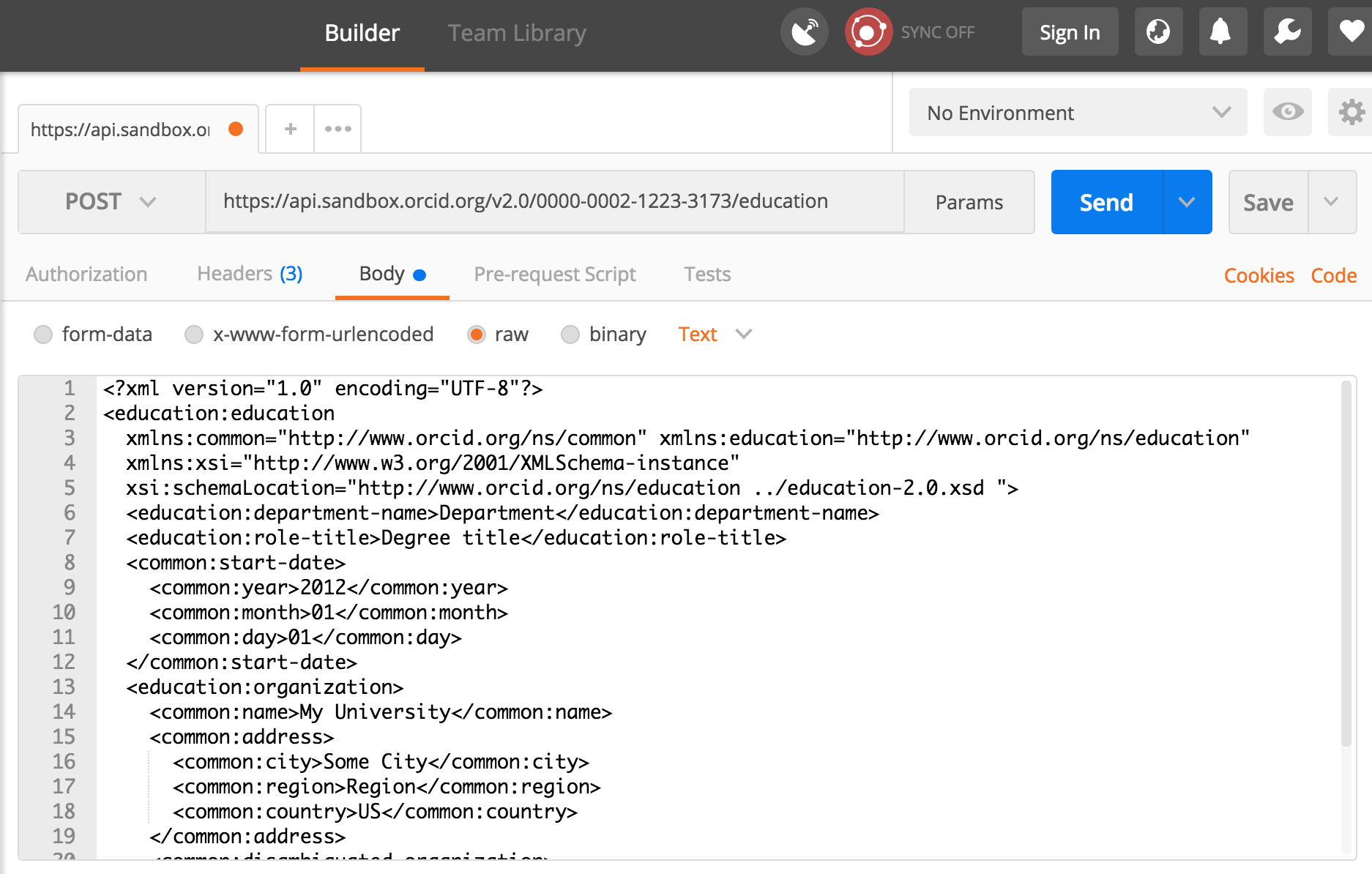This screenshot has width=1372, height=874.
Task: Switch to the Builder tab
Action: click(362, 33)
